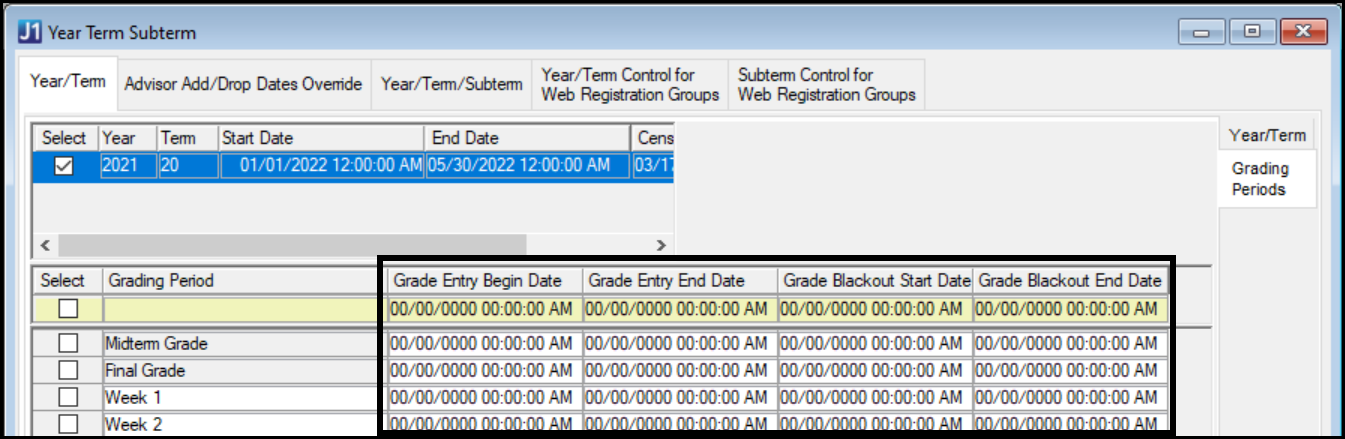Click Week 1's Grade Blackout End Date
This screenshot has width=1345, height=439.
pos(1070,398)
